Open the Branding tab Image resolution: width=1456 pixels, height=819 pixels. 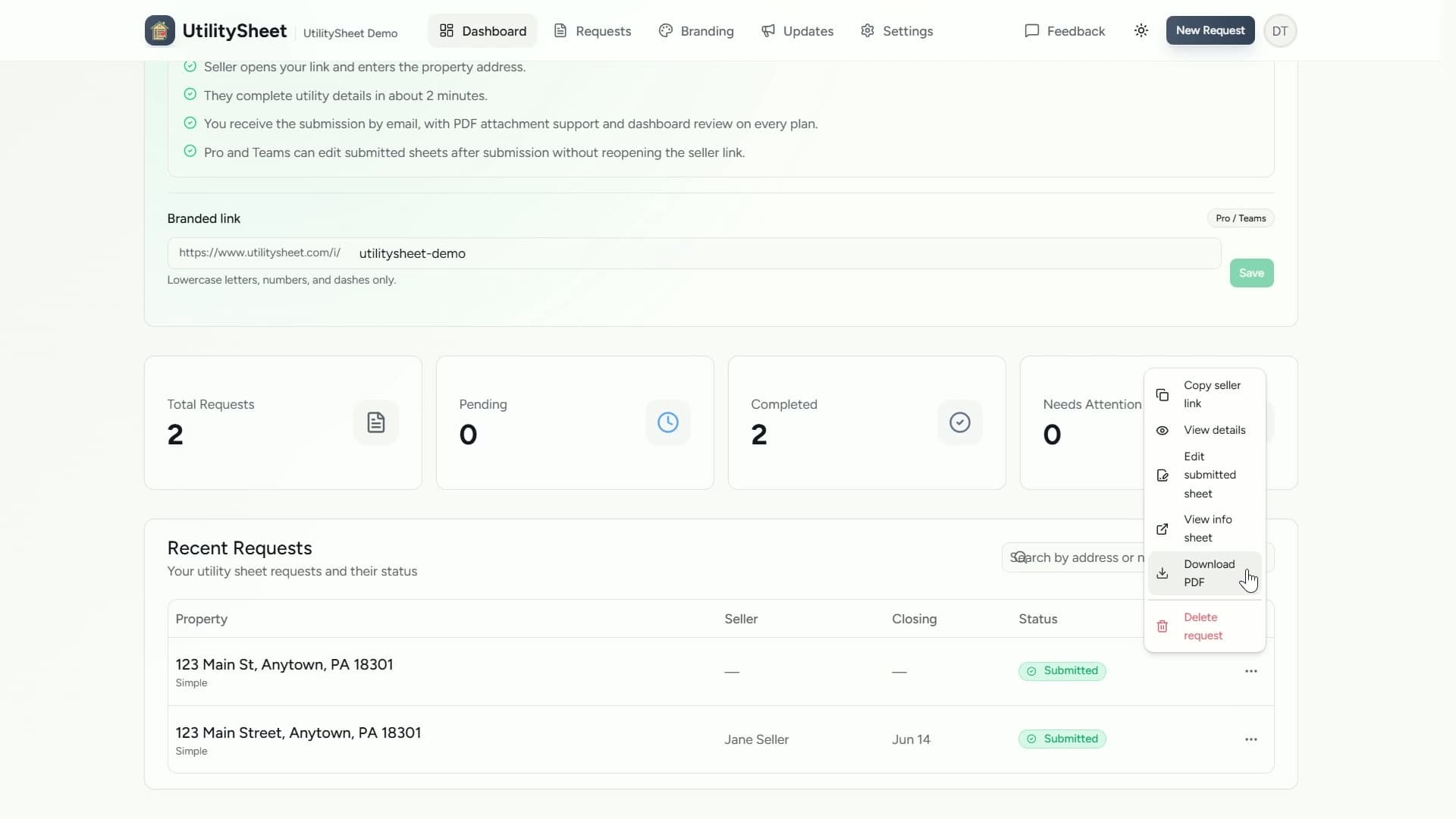[696, 30]
